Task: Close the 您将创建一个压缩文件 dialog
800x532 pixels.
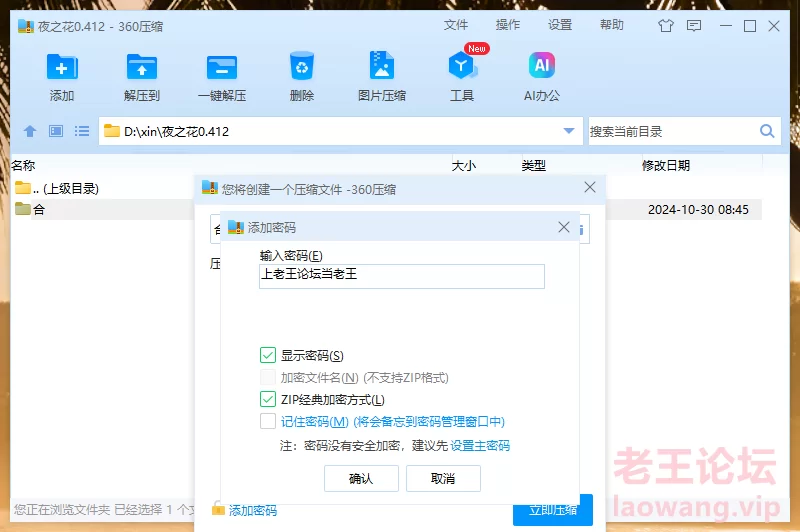Action: click(590, 187)
